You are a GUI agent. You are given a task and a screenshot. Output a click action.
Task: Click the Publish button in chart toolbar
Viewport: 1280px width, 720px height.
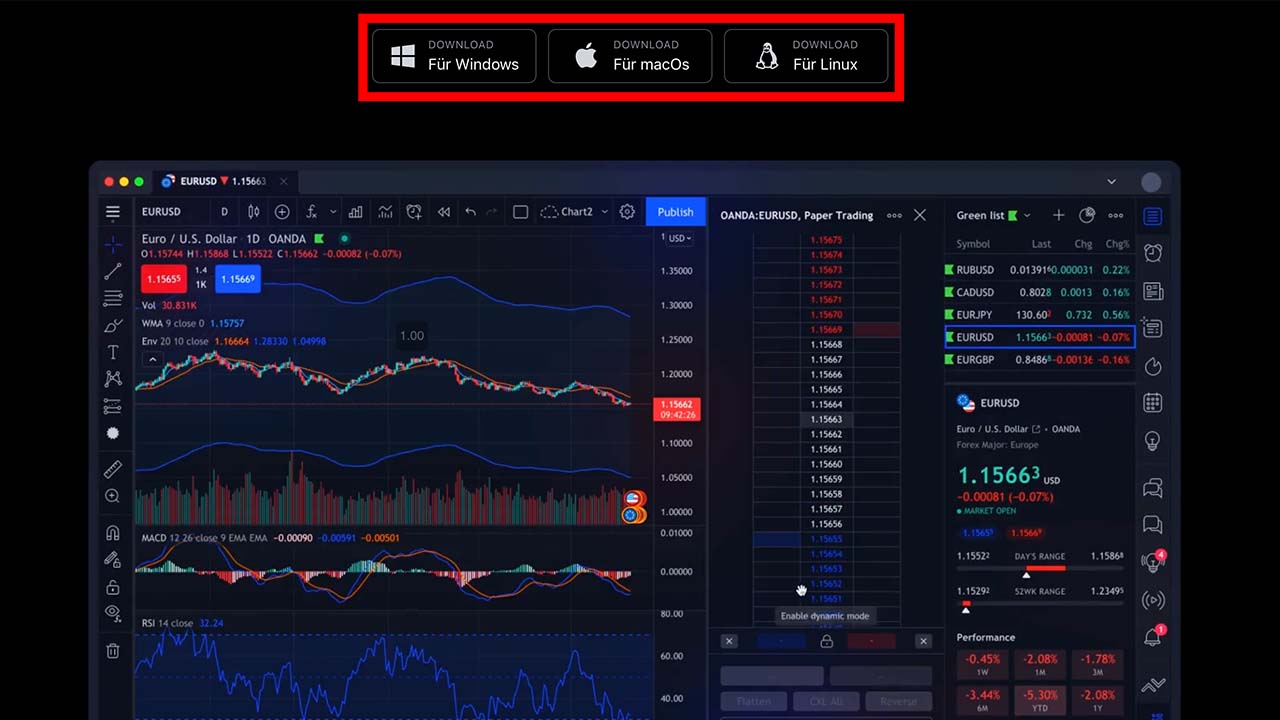pos(675,212)
